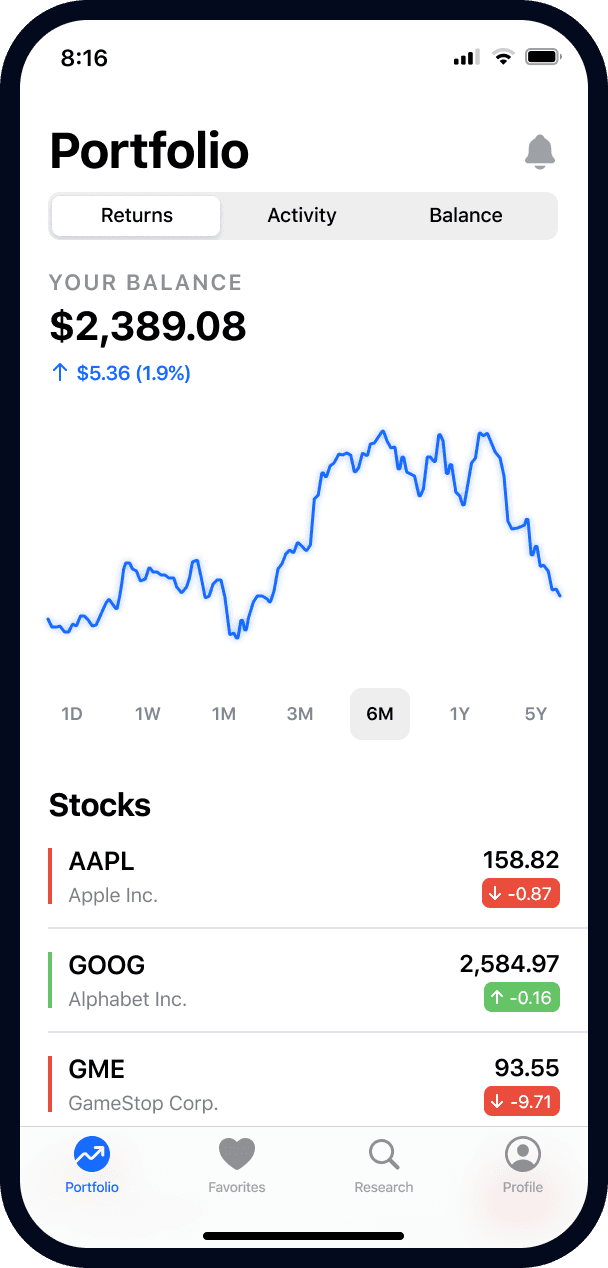Open Profile using the person icon
This screenshot has width=608, height=1268.
522,1155
